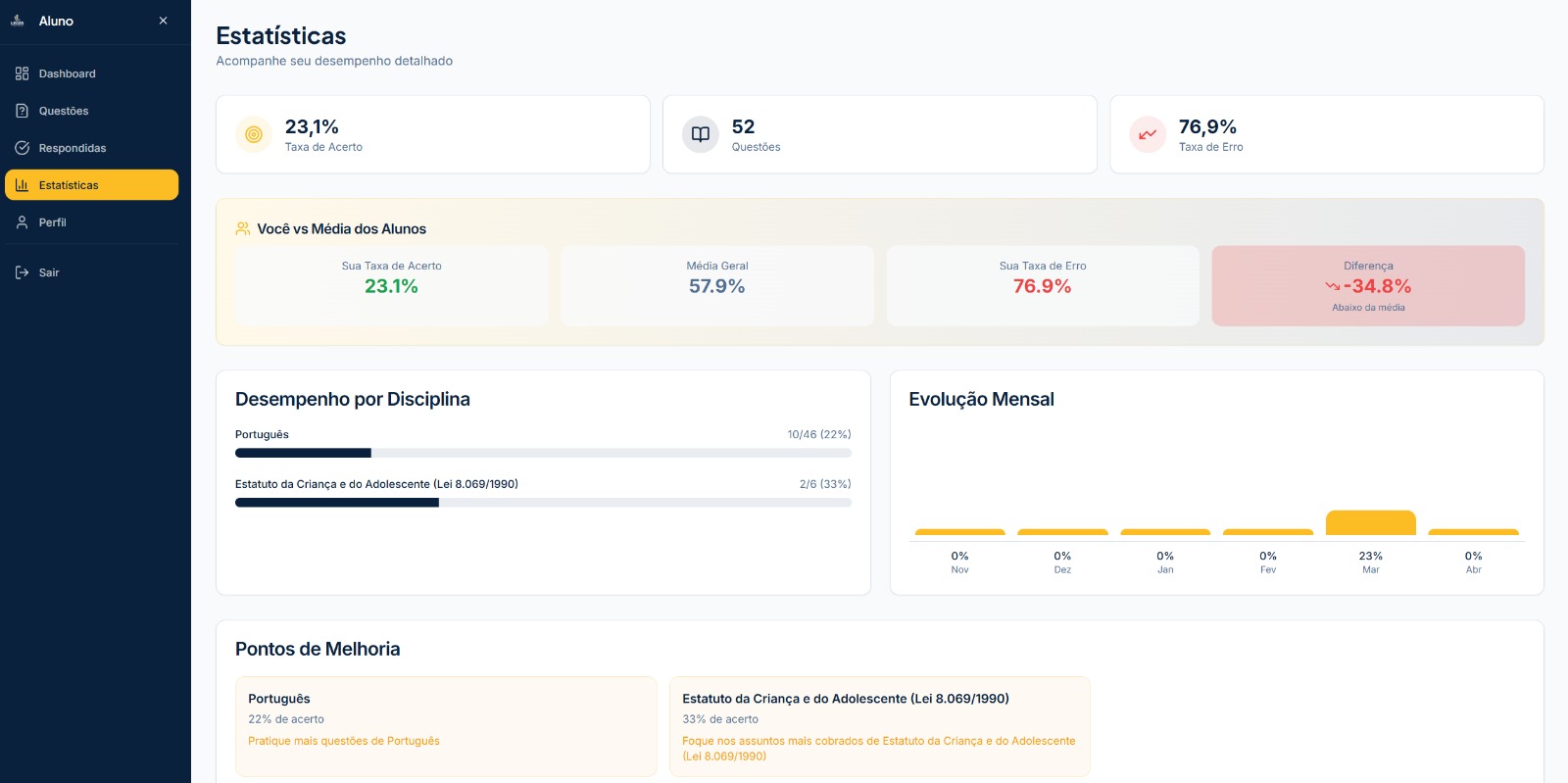Click 'Pratique mais questões de Português' link
Image resolution: width=1568 pixels, height=783 pixels.
(344, 741)
